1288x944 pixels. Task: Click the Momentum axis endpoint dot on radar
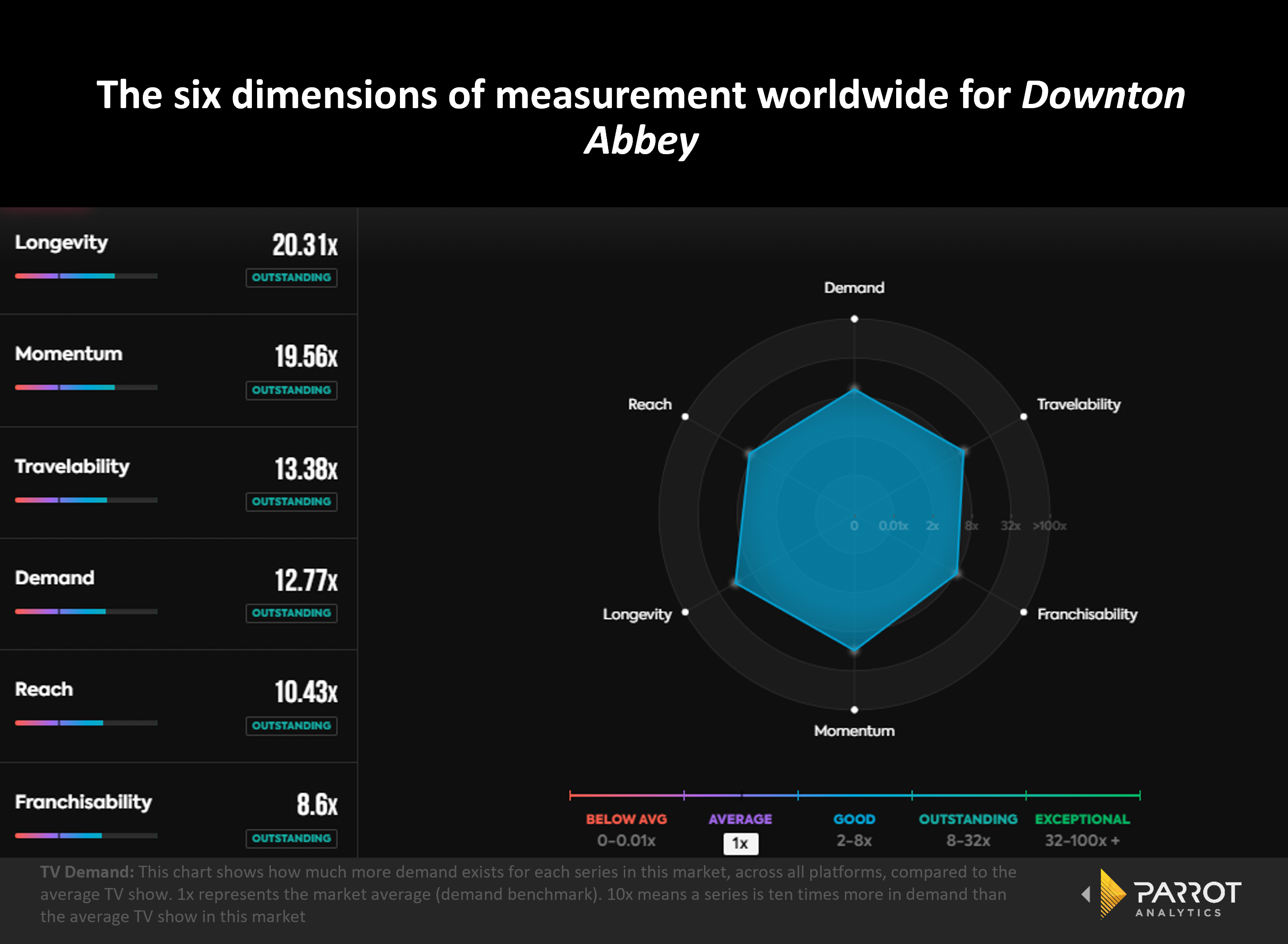854,710
